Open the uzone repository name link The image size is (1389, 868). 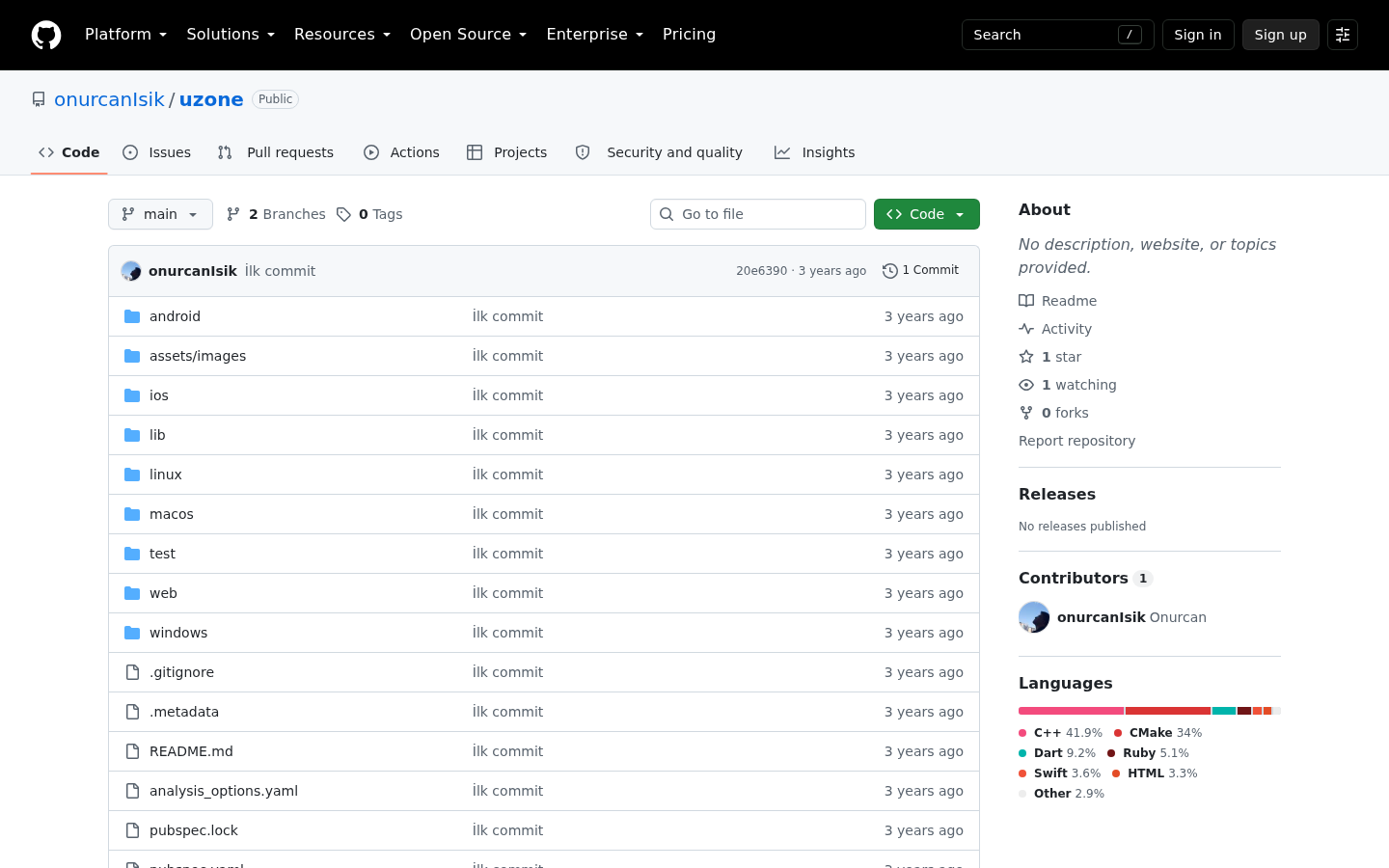point(211,99)
